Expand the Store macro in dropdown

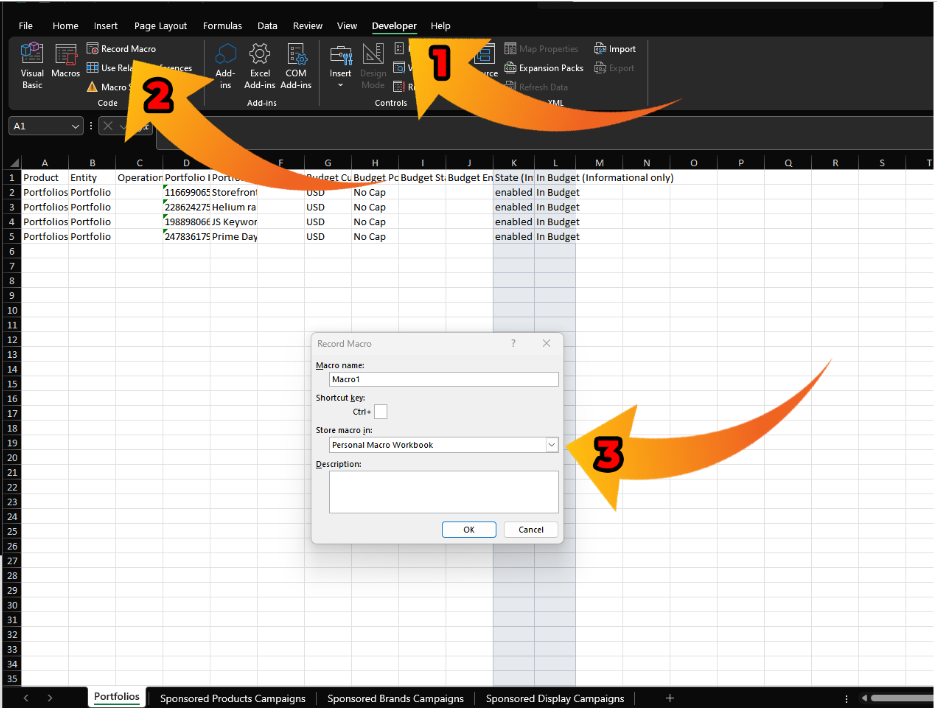[x=552, y=445]
